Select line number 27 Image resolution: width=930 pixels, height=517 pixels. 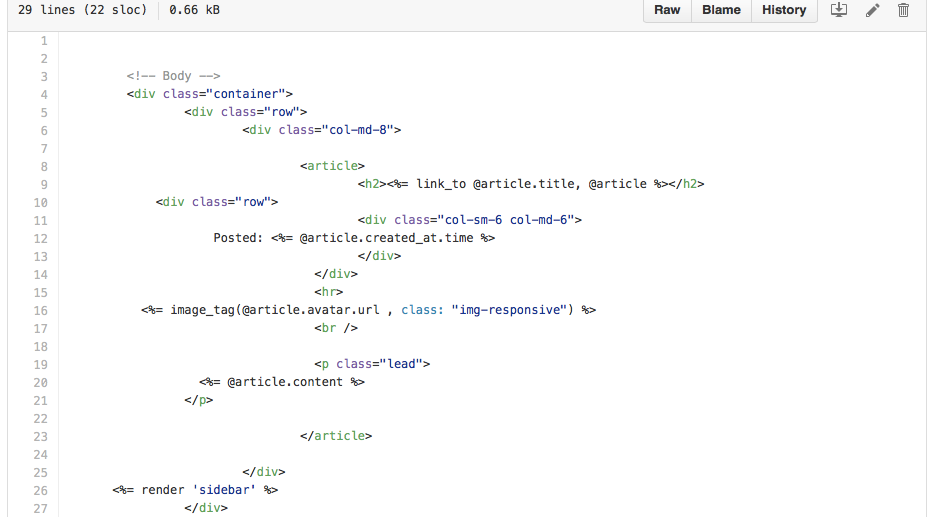(40, 509)
